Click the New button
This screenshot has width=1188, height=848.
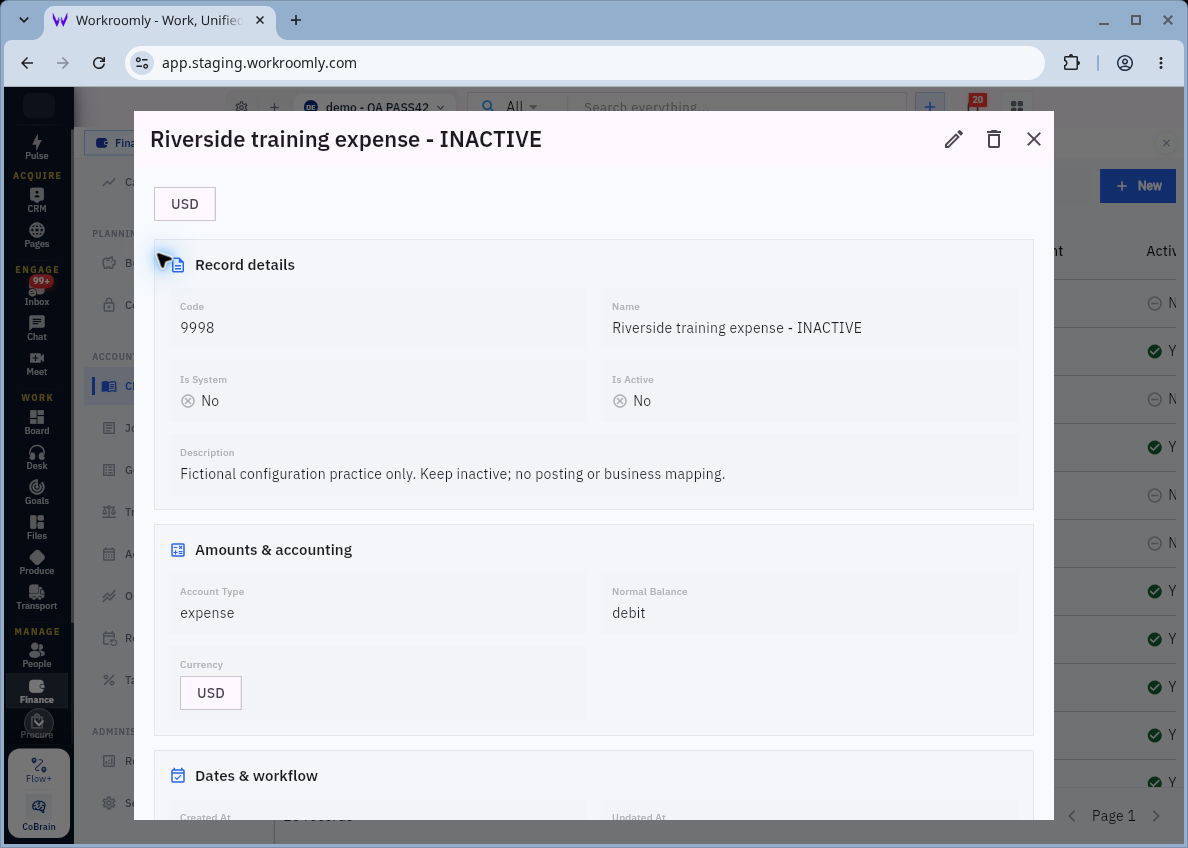(x=1137, y=186)
